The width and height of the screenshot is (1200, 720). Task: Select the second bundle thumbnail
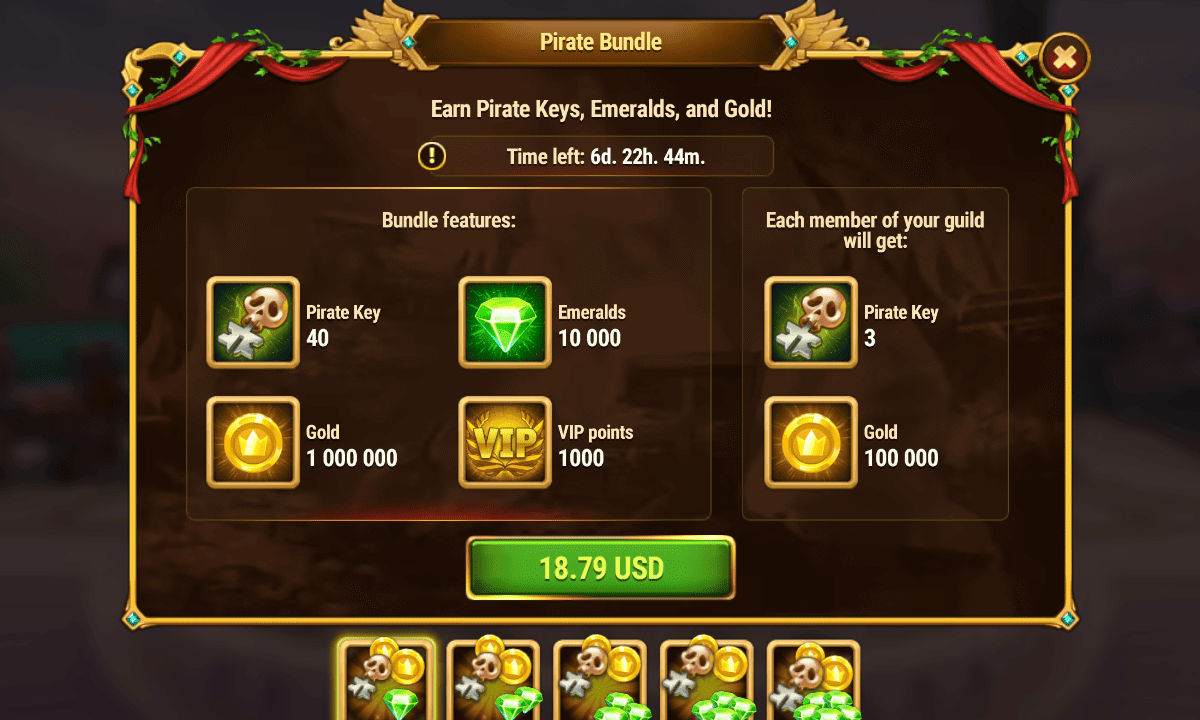[493, 680]
